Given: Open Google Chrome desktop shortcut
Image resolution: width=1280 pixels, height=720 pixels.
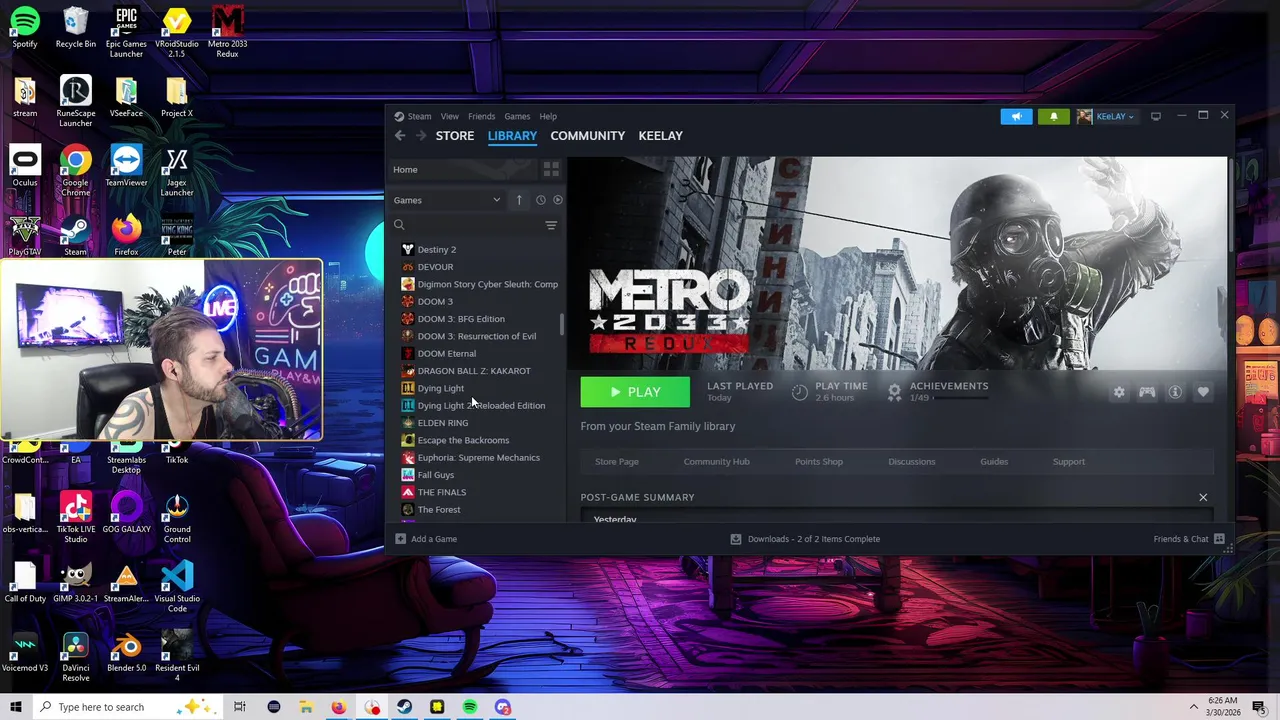Looking at the screenshot, I should [x=76, y=171].
